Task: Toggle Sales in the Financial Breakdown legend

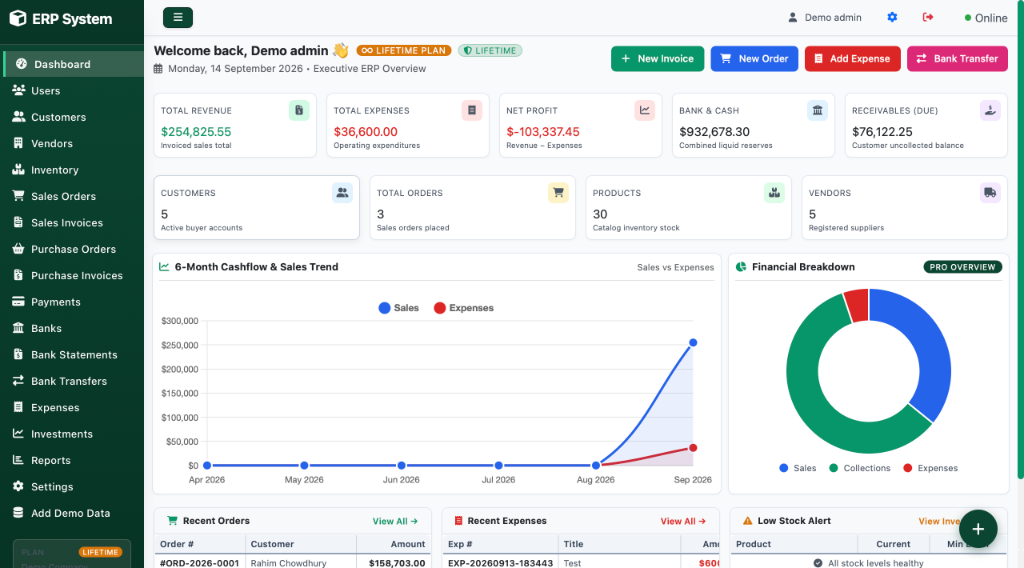Action: (x=797, y=468)
